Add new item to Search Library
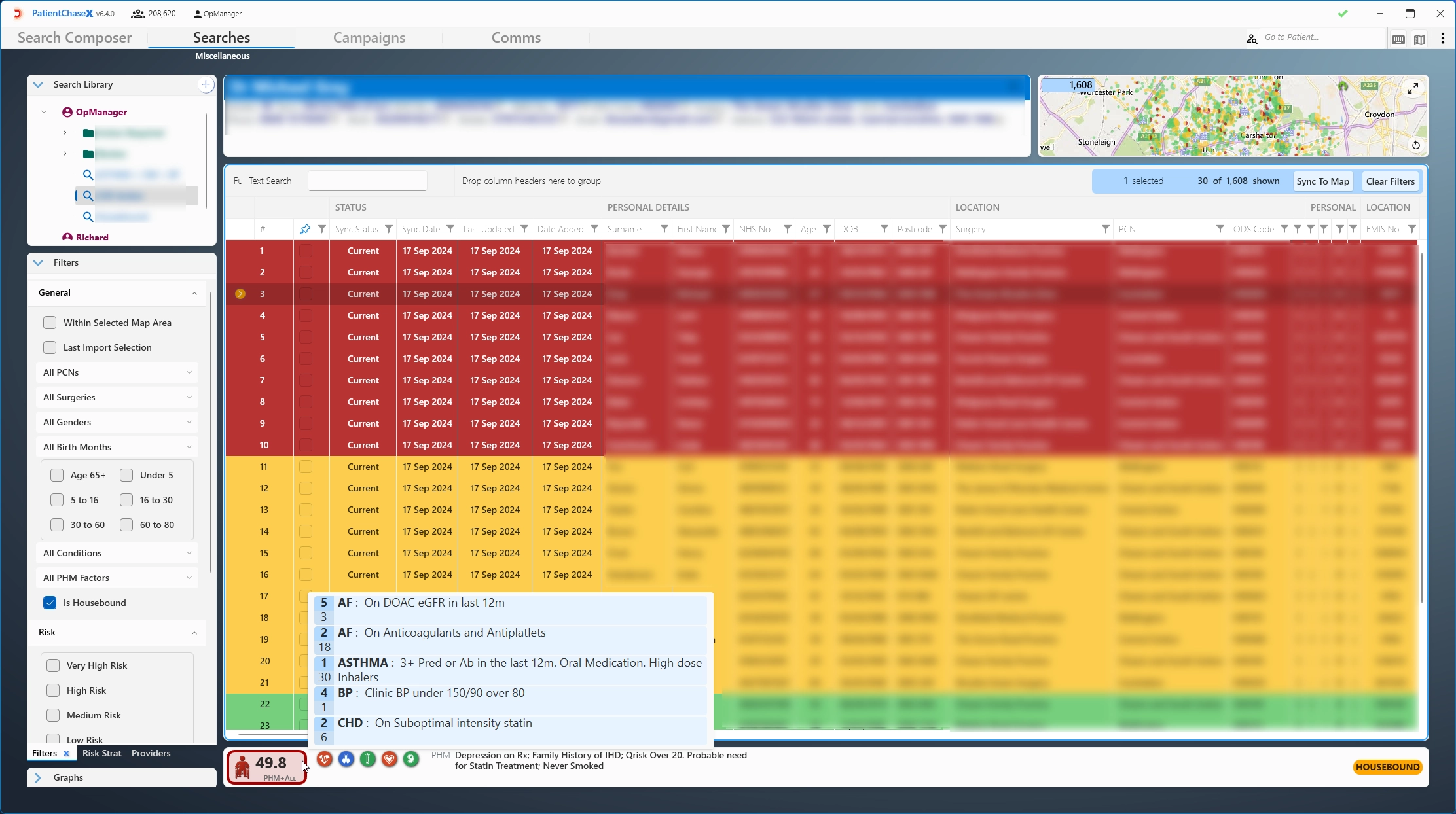 (x=206, y=84)
